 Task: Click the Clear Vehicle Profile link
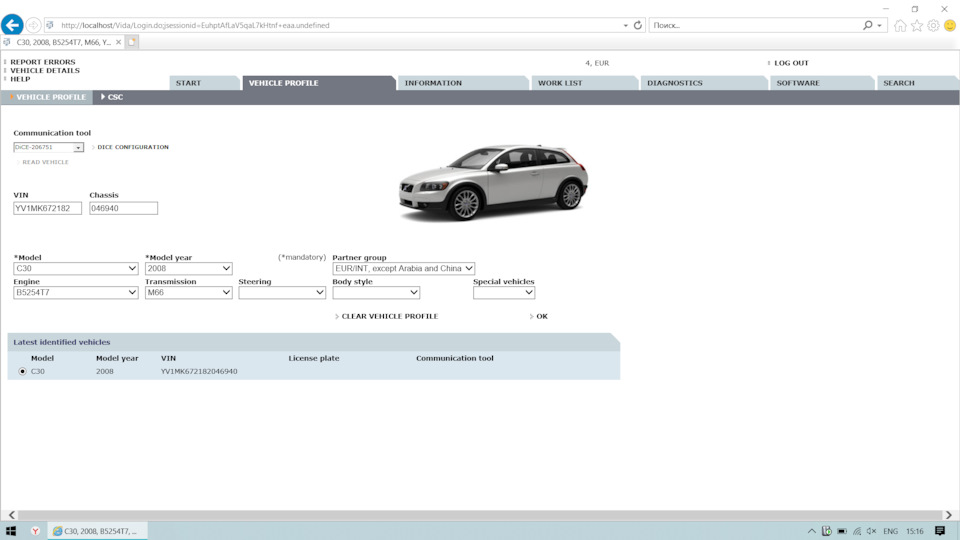[389, 316]
